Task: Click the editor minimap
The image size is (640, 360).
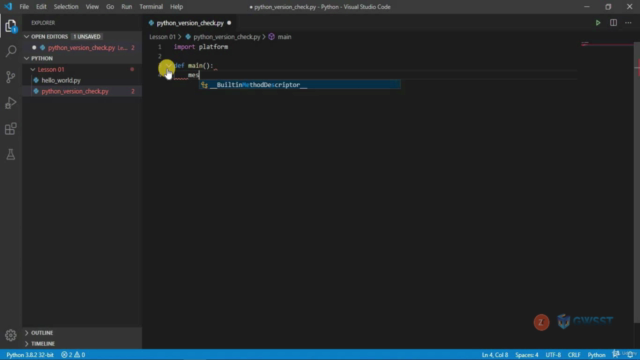Action: click(x=607, y=44)
